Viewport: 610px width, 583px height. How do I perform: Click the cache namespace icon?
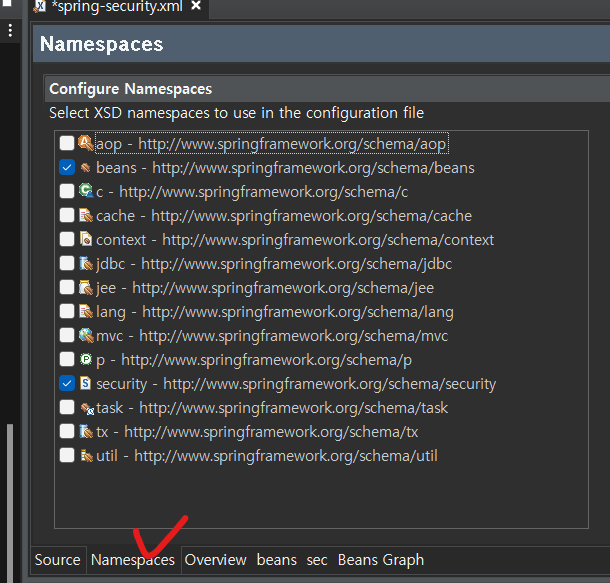click(86, 215)
